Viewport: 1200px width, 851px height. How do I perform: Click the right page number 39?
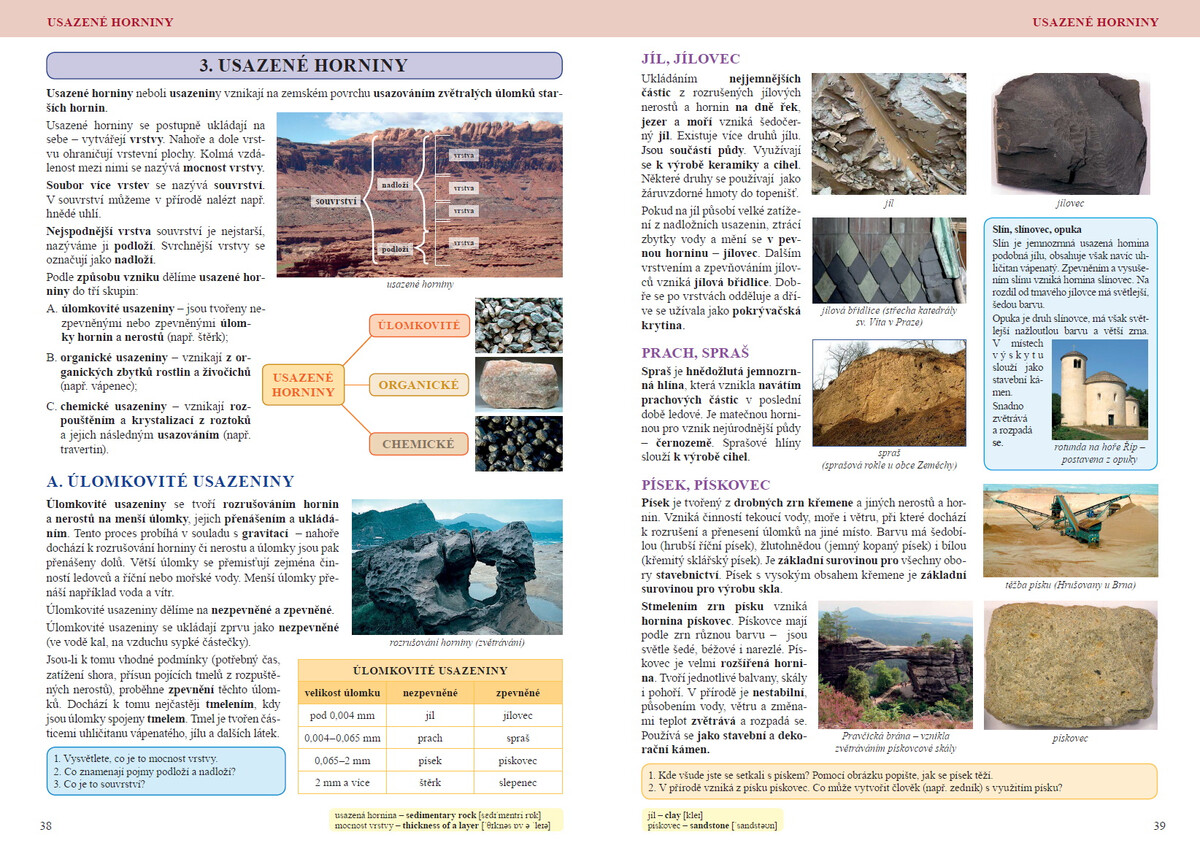pyautogui.click(x=1159, y=826)
